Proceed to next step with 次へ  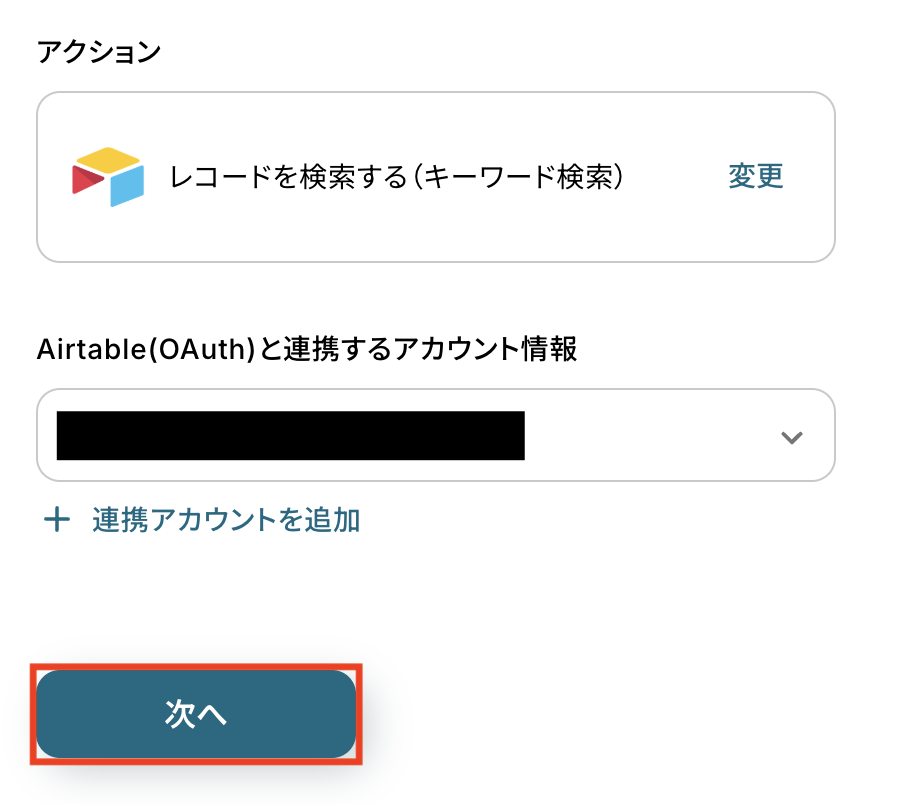tap(196, 714)
